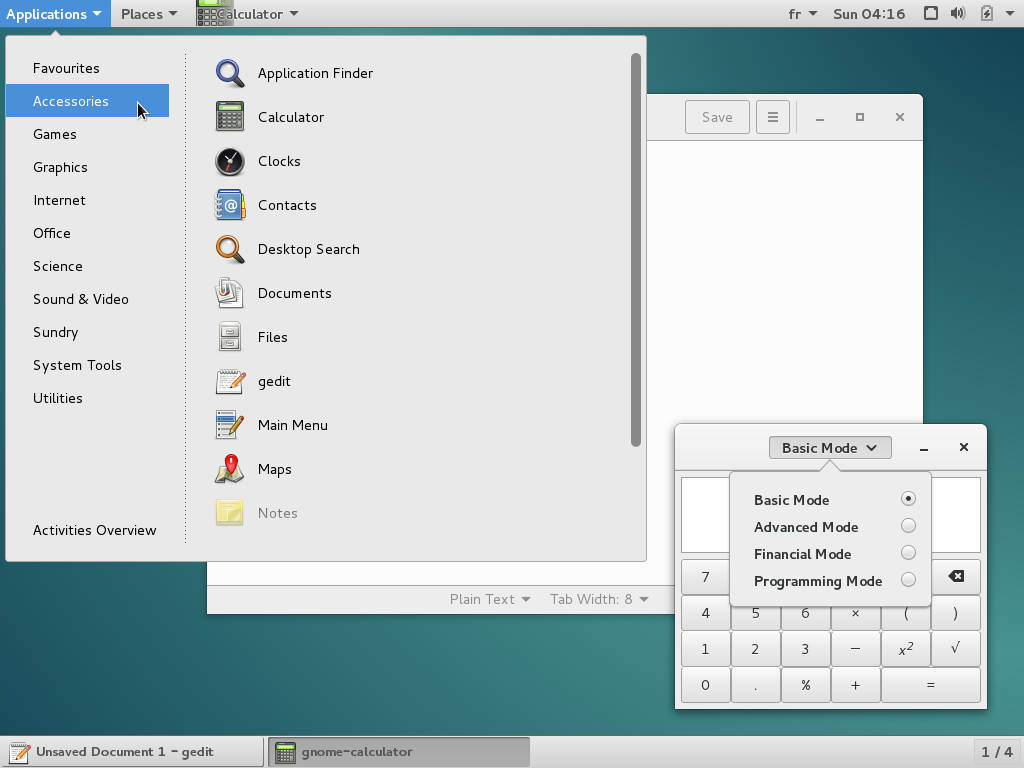Click the x squared button
This screenshot has width=1024, height=768.
click(906, 648)
